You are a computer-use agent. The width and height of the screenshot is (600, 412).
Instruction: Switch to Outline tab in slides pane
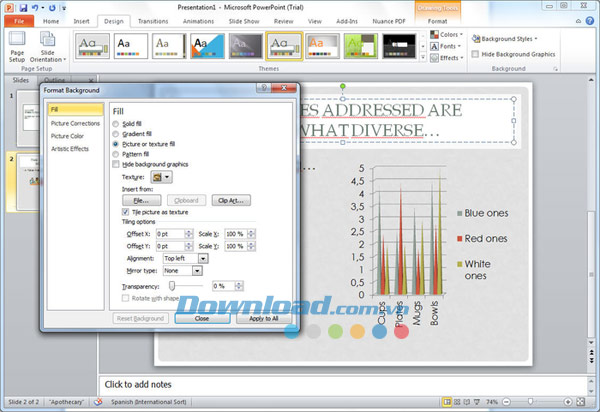pyautogui.click(x=54, y=80)
